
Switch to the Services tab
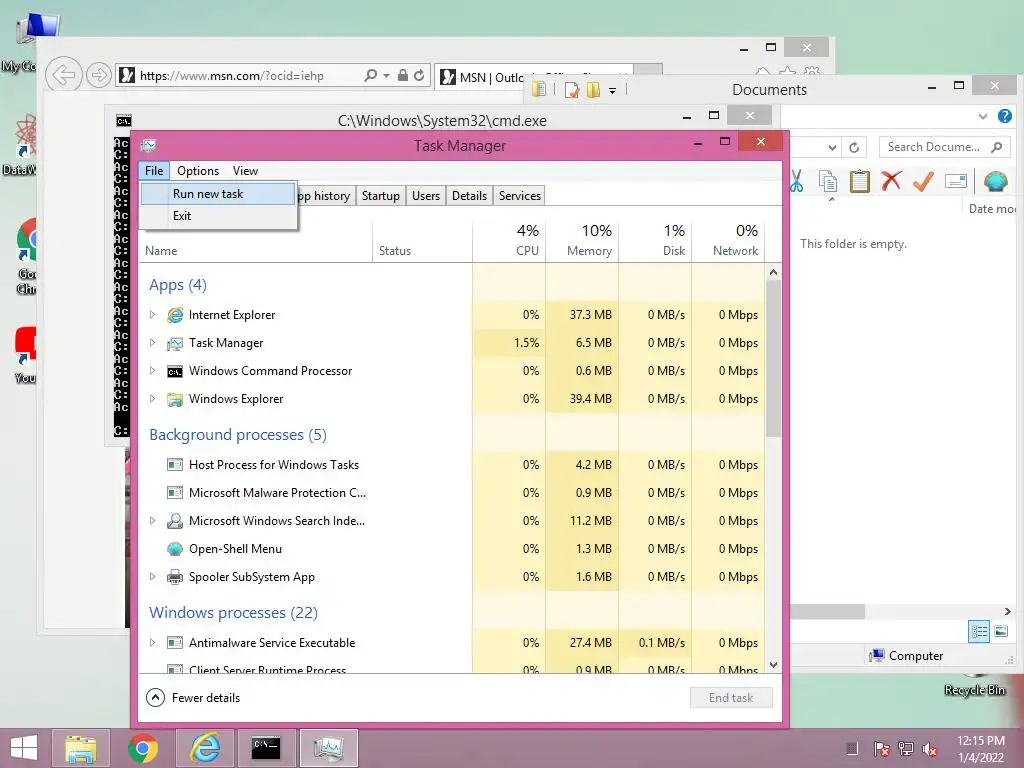click(x=519, y=196)
